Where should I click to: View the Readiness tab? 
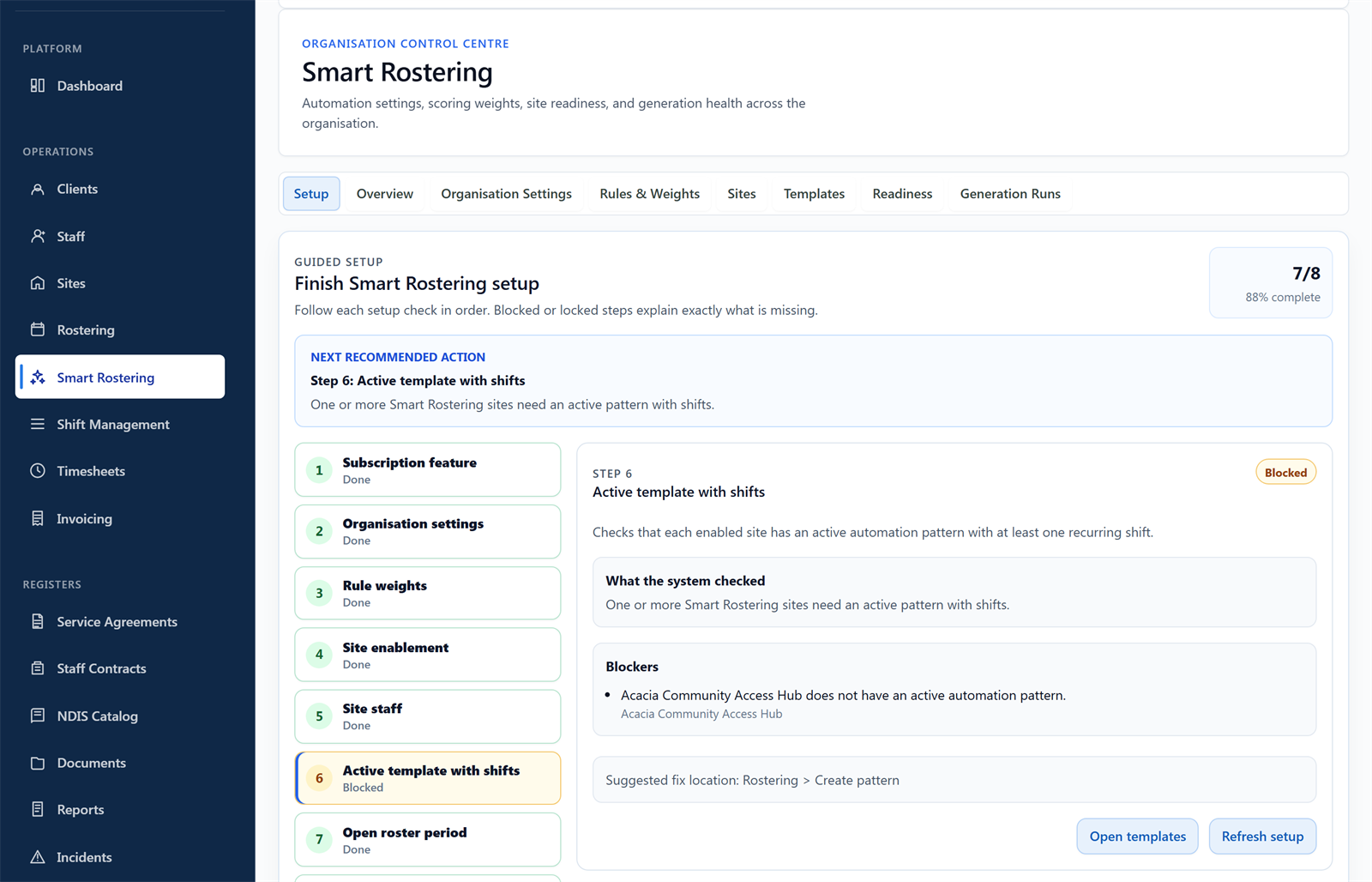point(902,194)
